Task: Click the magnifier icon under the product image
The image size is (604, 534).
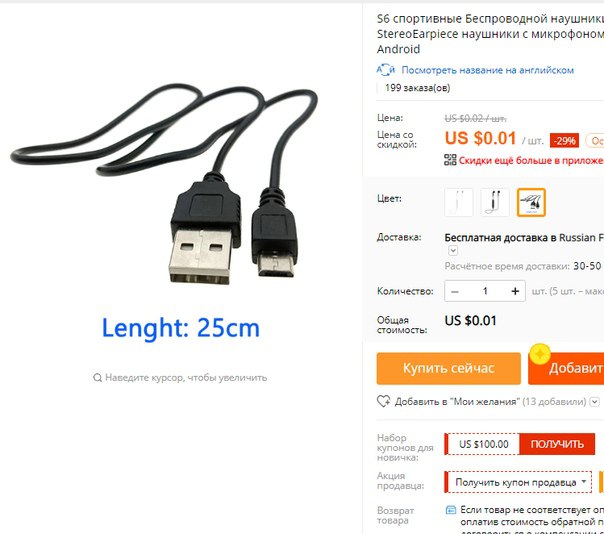Action: point(97,377)
